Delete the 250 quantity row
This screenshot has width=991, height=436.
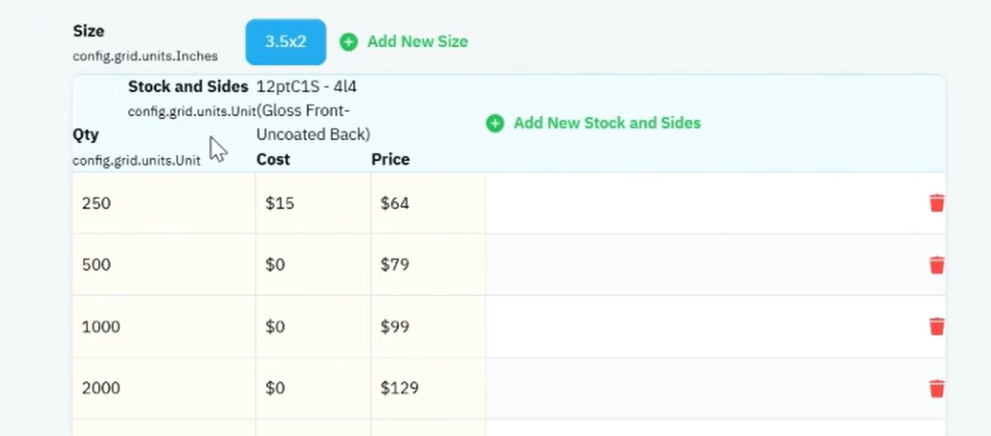[x=937, y=203]
